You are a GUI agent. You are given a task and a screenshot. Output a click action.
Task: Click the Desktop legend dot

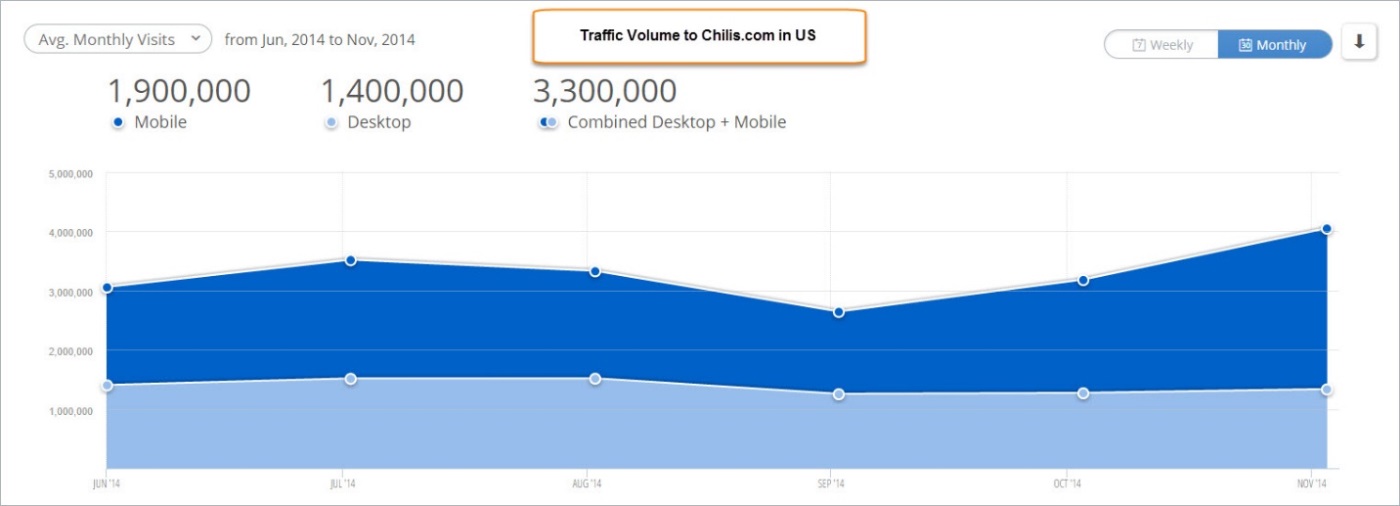click(x=331, y=123)
